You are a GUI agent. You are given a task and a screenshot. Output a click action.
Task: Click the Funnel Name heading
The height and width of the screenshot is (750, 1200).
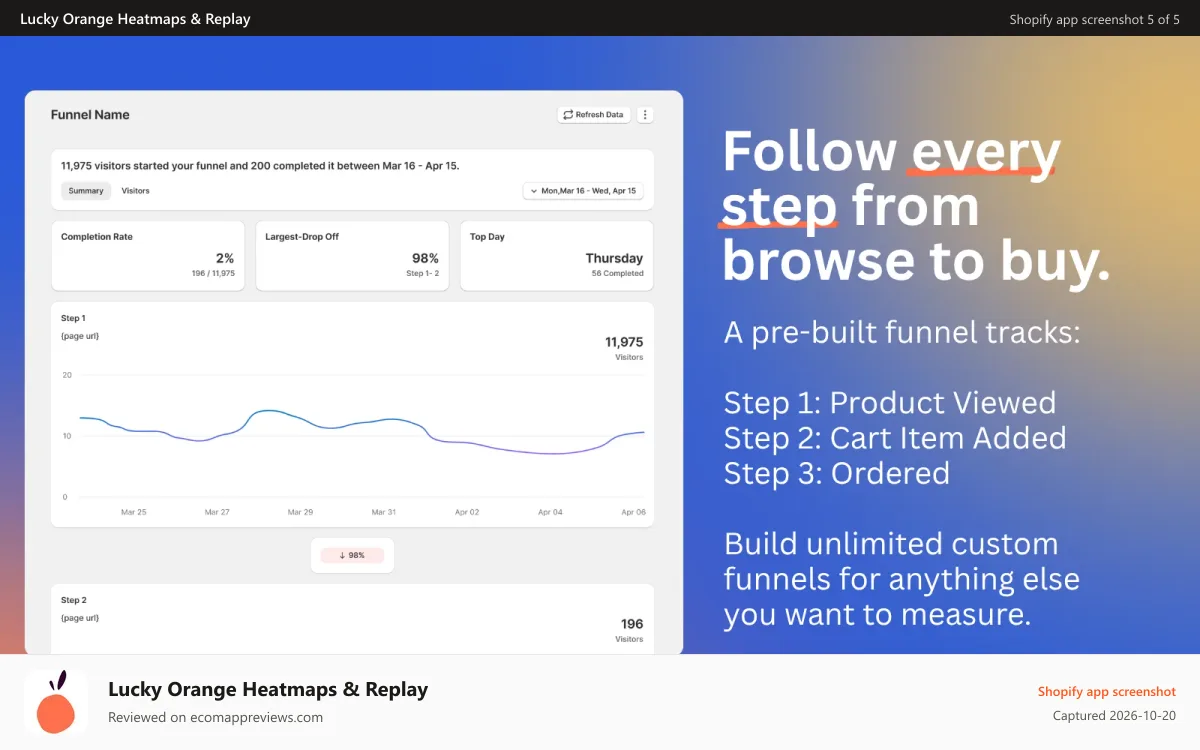(x=90, y=115)
